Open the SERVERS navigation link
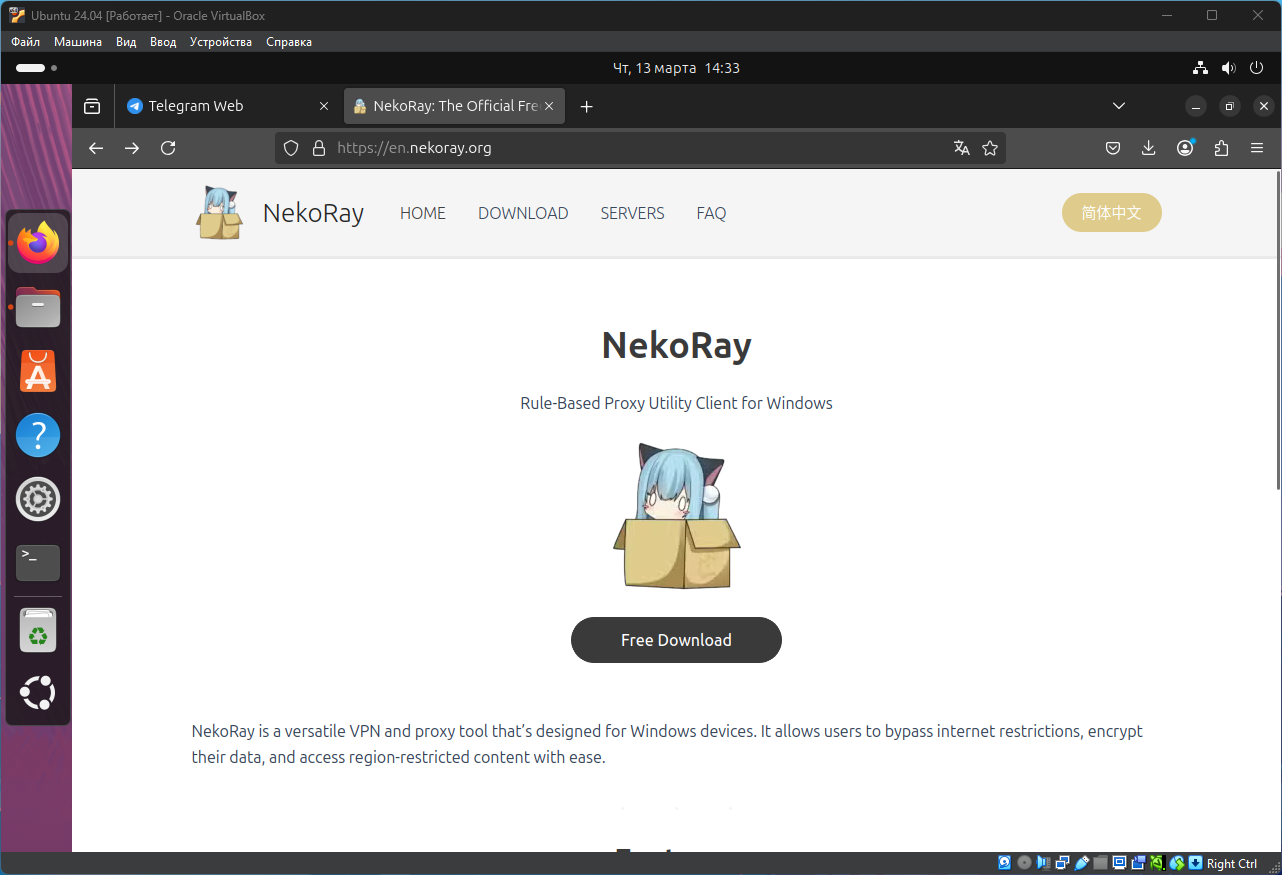1282x875 pixels. [632, 213]
